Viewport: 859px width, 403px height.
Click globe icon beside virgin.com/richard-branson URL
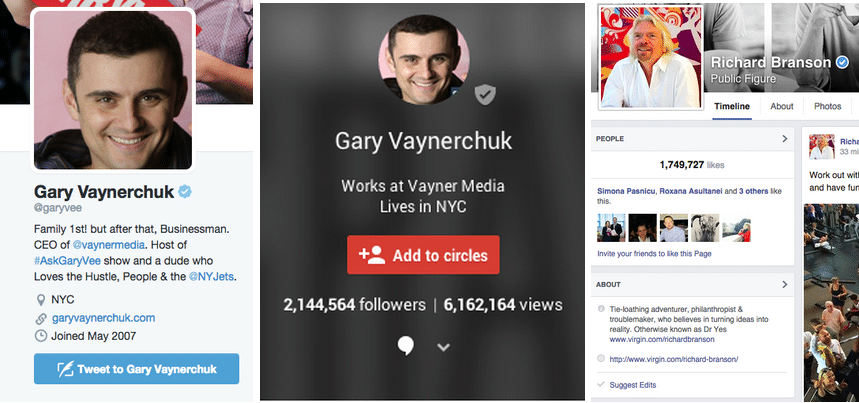[602, 359]
